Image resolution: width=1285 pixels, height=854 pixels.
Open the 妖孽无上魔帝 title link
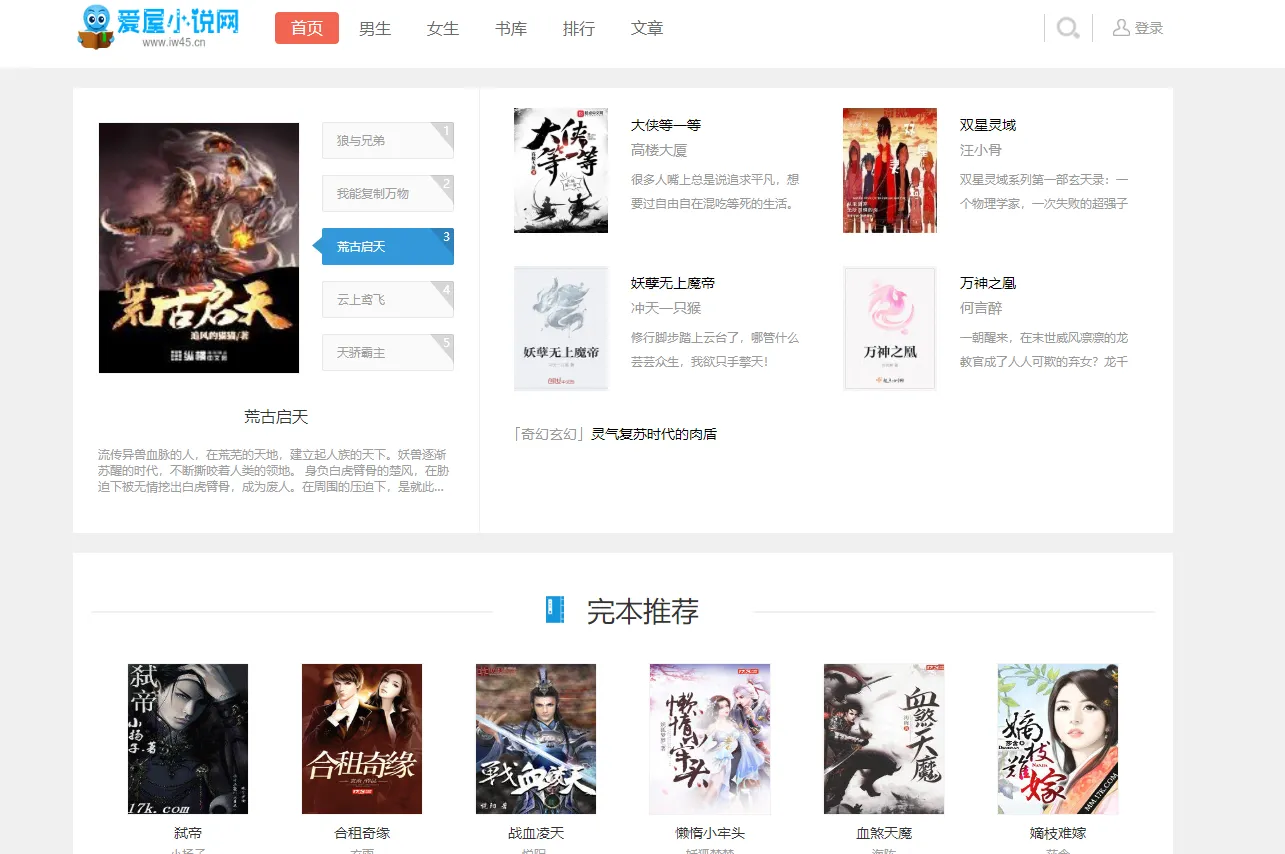coord(673,283)
